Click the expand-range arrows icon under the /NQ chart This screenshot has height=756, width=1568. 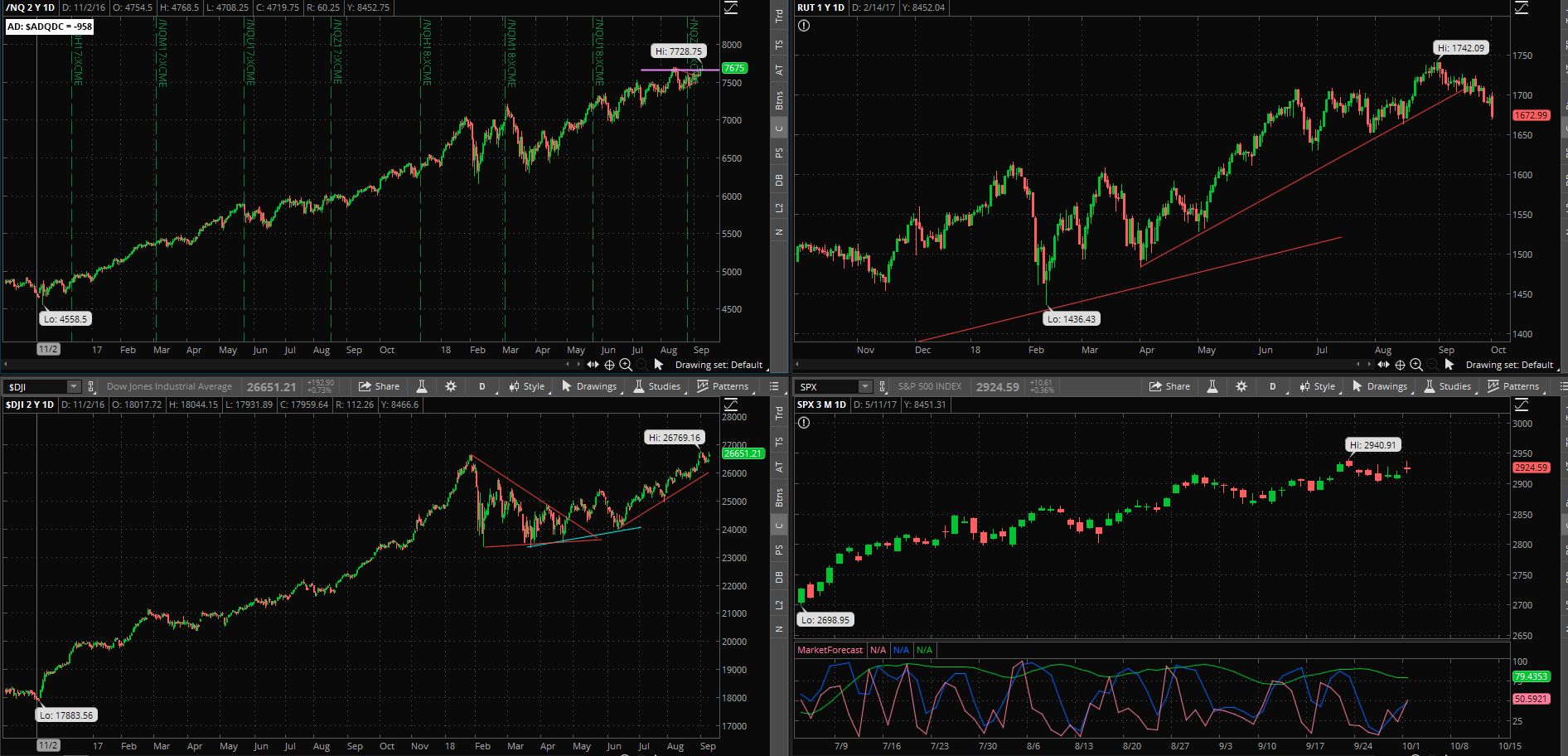(x=593, y=365)
